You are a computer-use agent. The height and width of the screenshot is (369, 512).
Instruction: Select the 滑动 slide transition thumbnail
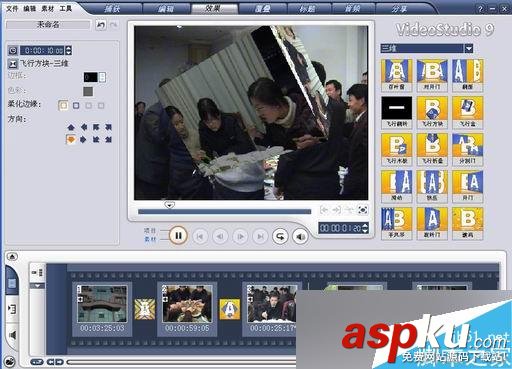396,186
